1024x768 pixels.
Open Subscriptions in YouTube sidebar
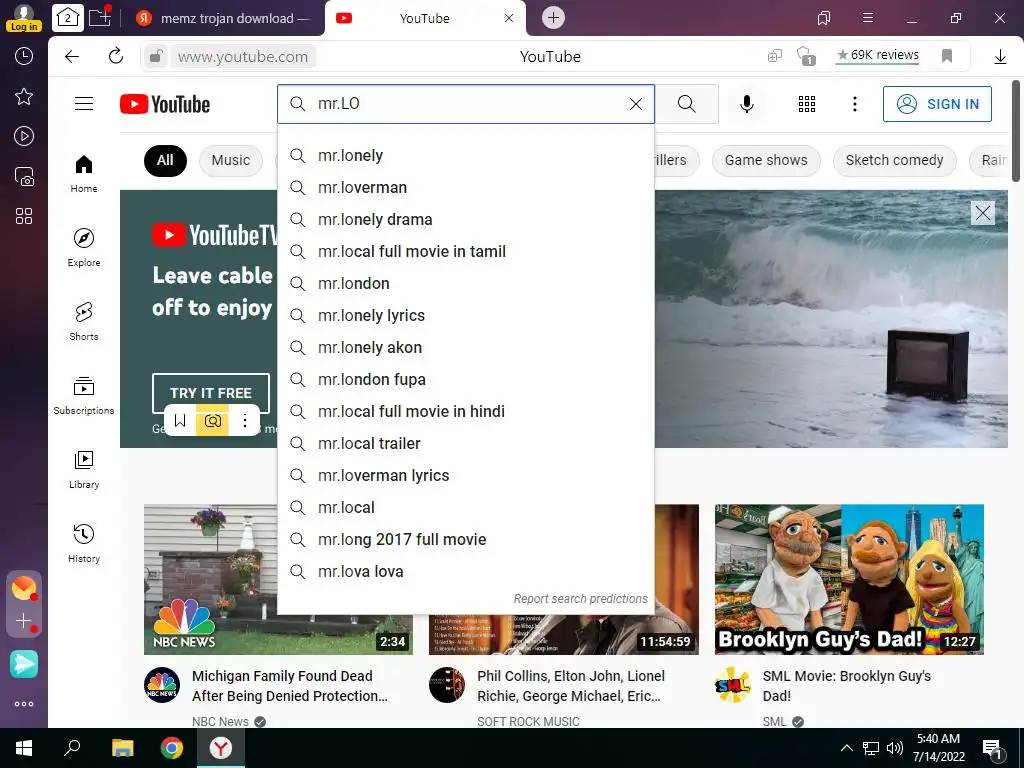(x=84, y=395)
